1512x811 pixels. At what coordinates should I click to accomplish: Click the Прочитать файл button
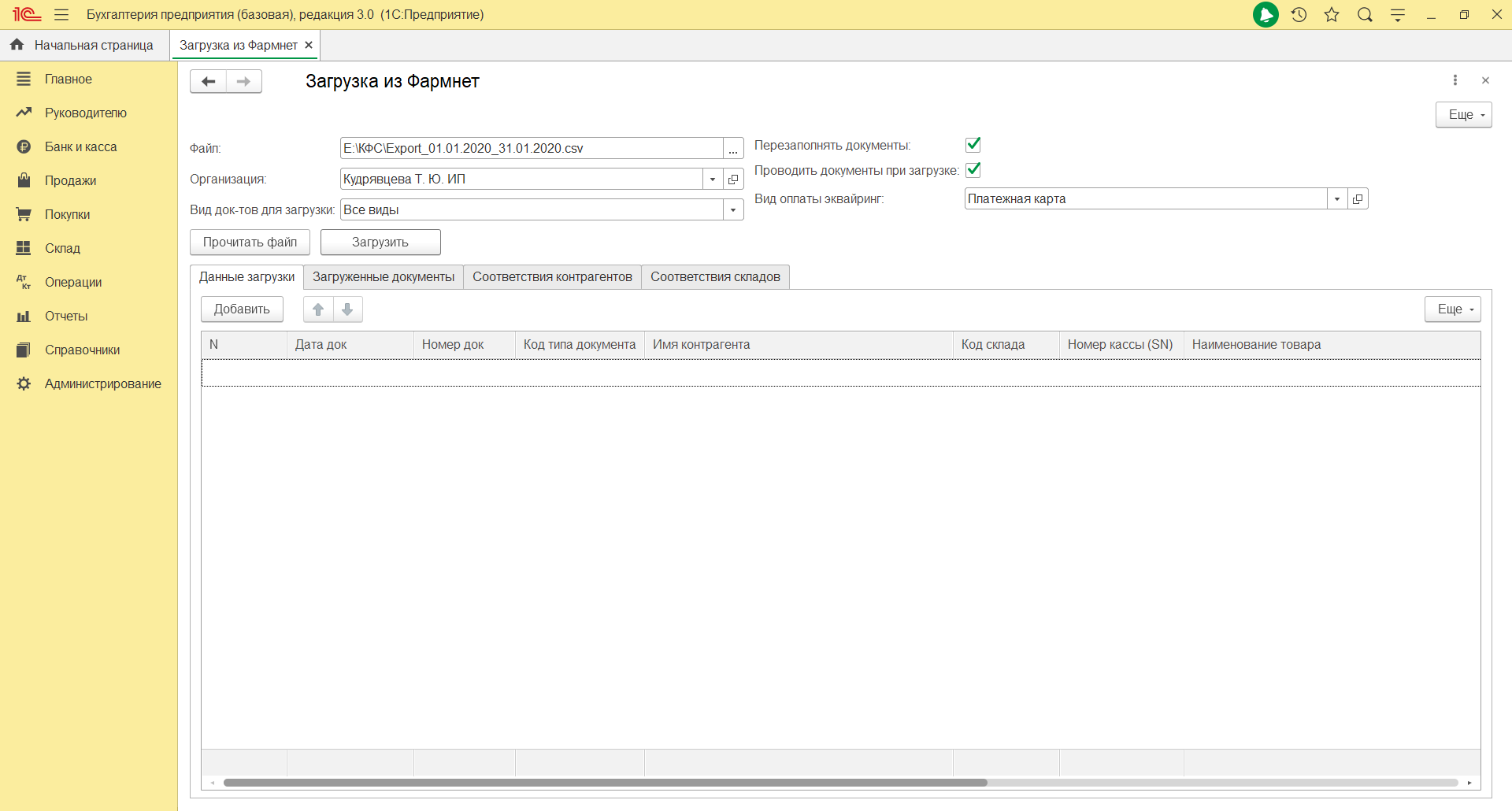click(x=250, y=243)
